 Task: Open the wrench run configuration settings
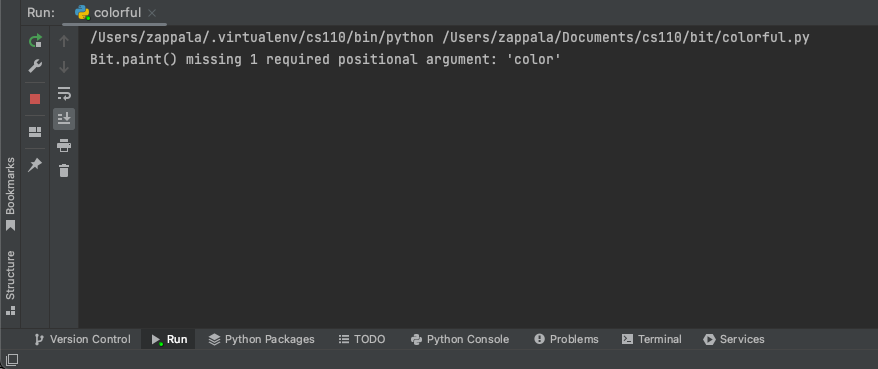[35, 67]
